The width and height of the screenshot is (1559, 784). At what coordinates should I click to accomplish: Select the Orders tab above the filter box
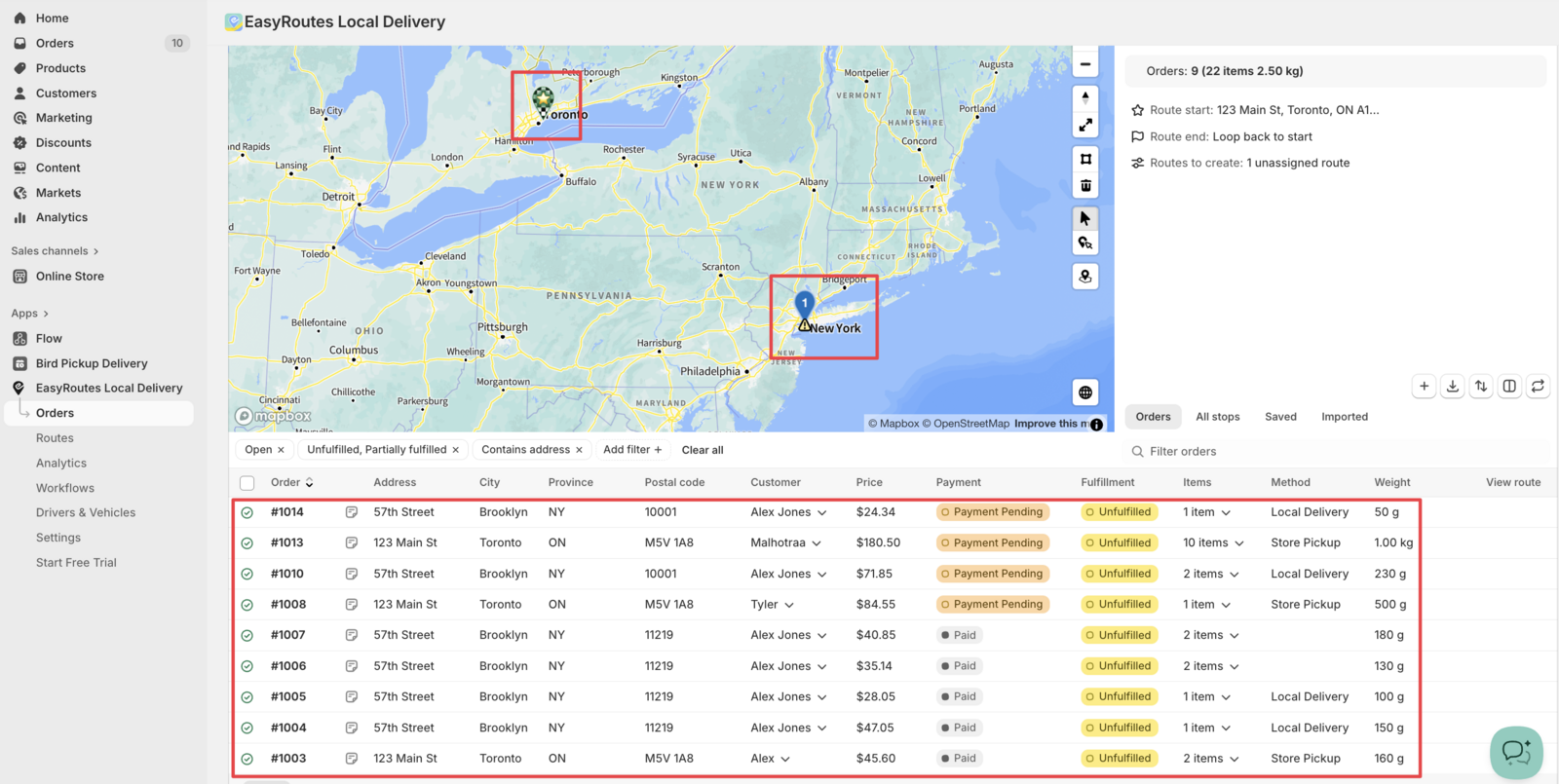[1153, 417]
